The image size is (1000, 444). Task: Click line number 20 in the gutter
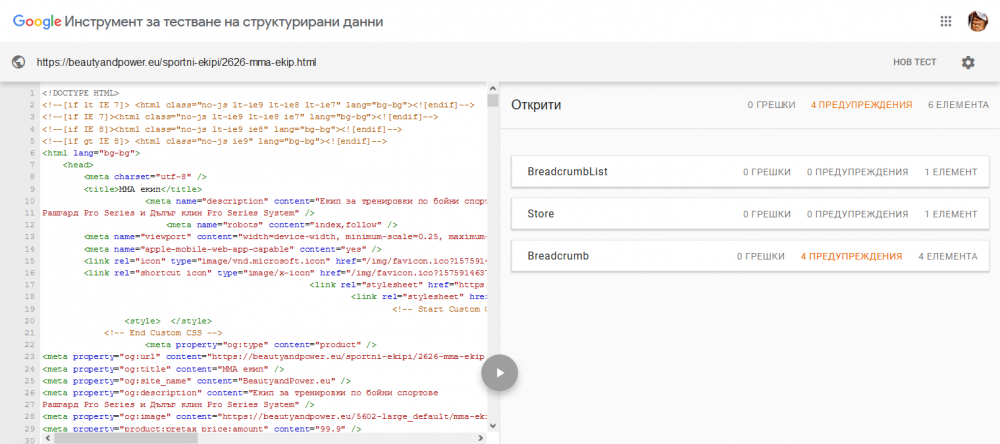pyautogui.click(x=29, y=321)
